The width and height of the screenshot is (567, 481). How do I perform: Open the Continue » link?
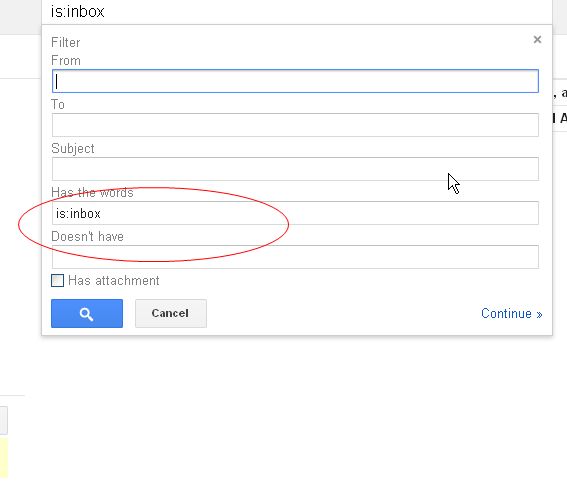click(512, 314)
